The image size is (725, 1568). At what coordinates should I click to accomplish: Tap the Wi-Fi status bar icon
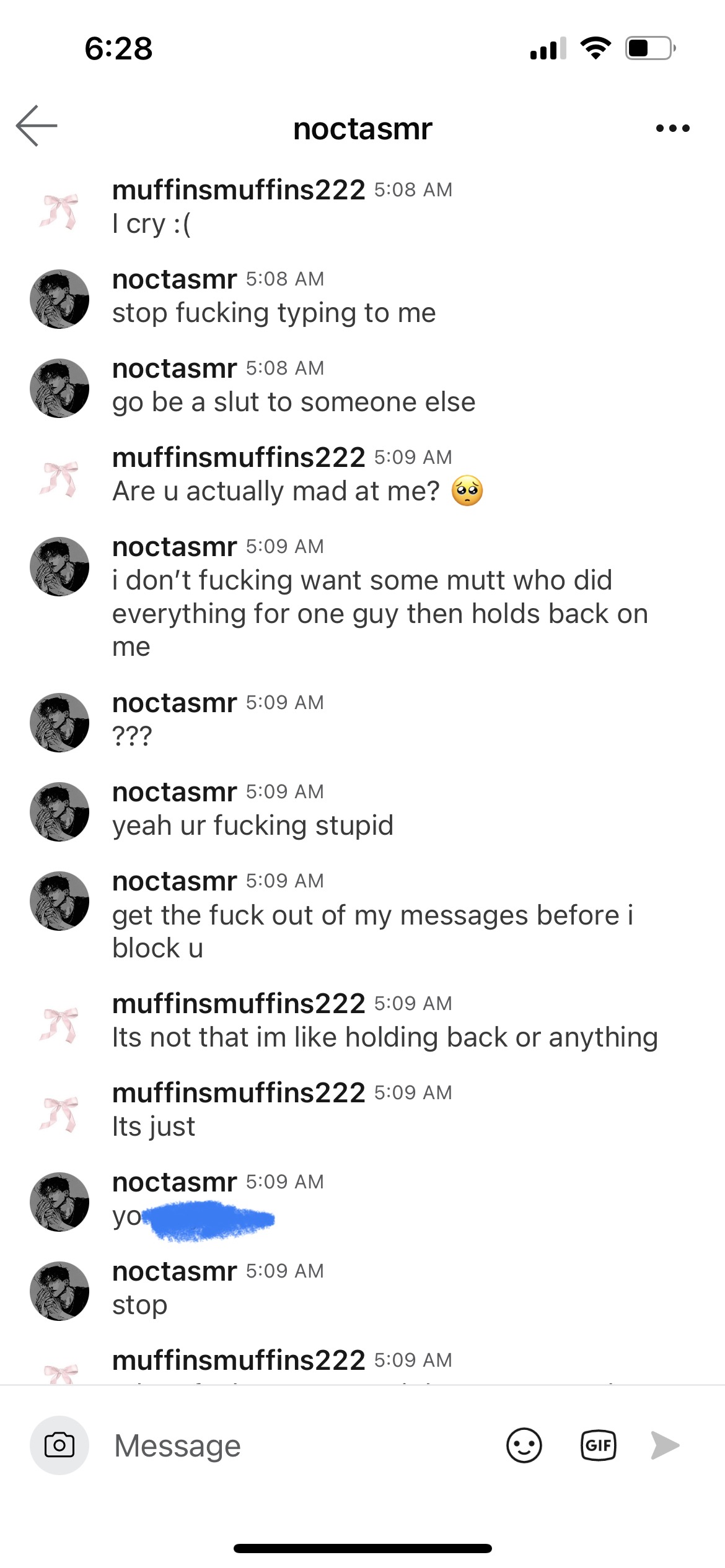click(595, 48)
